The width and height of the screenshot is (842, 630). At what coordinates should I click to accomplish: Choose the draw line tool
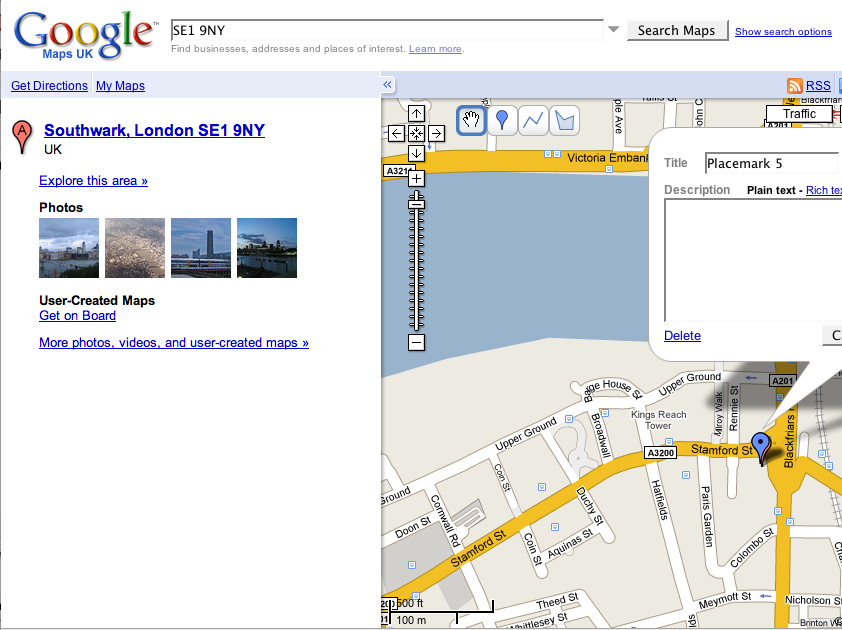pyautogui.click(x=534, y=121)
